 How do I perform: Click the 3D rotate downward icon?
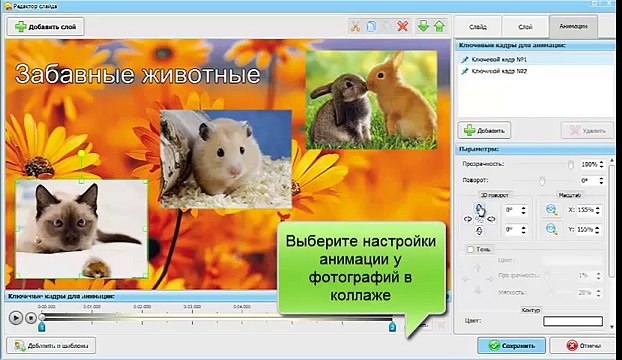click(x=479, y=231)
